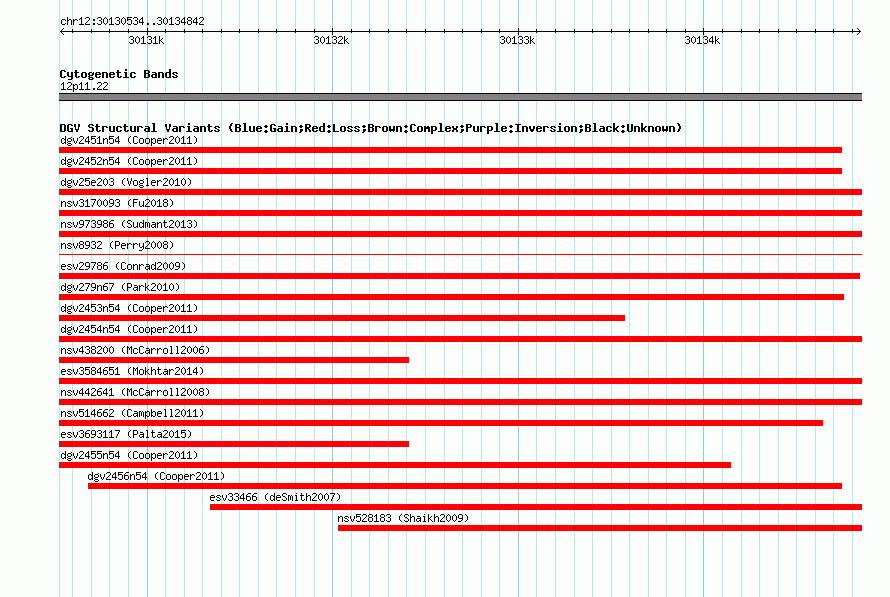Click the DGV Structural Variants track title
890x597 pixels.
click(x=371, y=128)
